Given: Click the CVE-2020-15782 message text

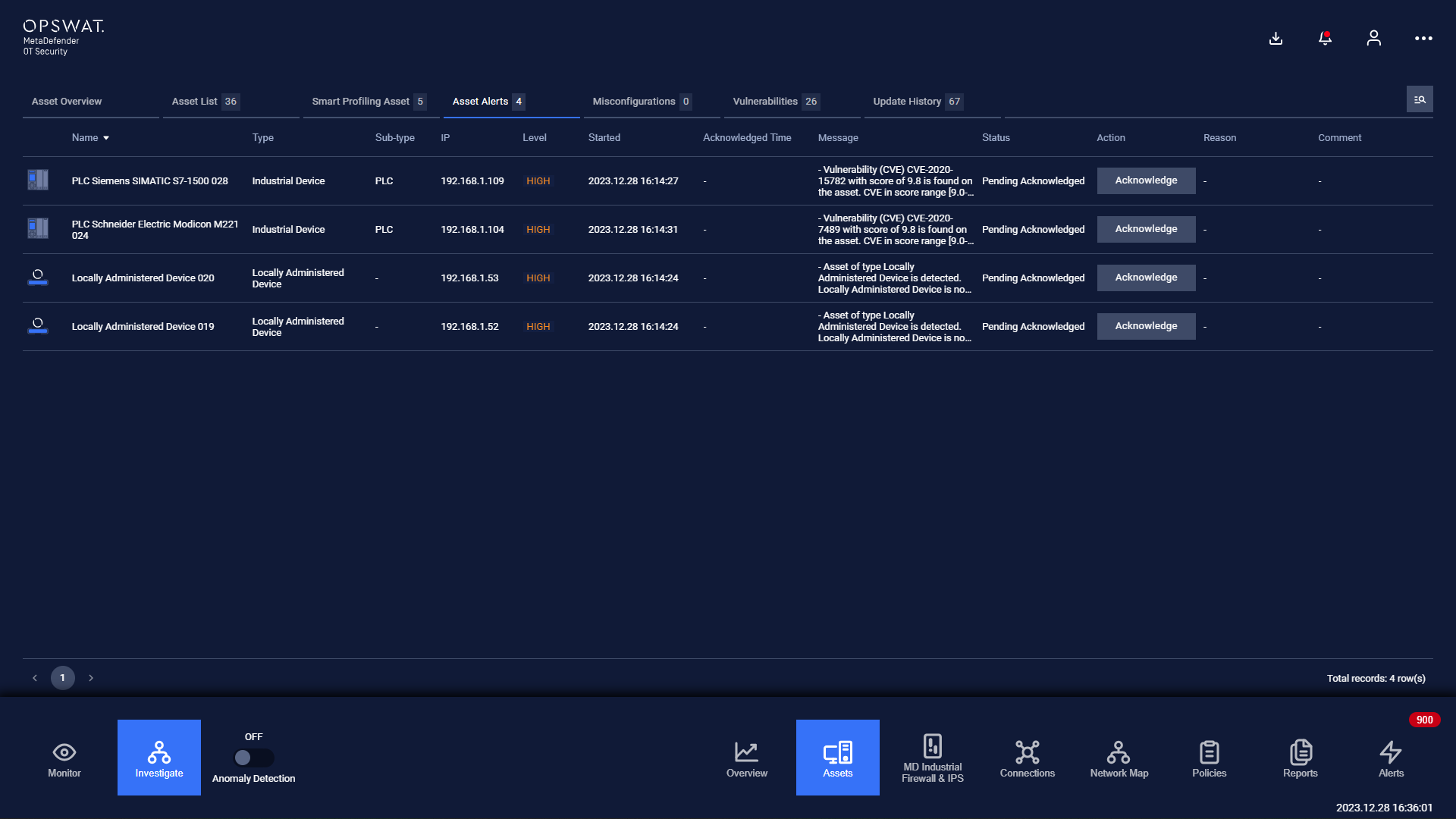Looking at the screenshot, I should (x=895, y=181).
